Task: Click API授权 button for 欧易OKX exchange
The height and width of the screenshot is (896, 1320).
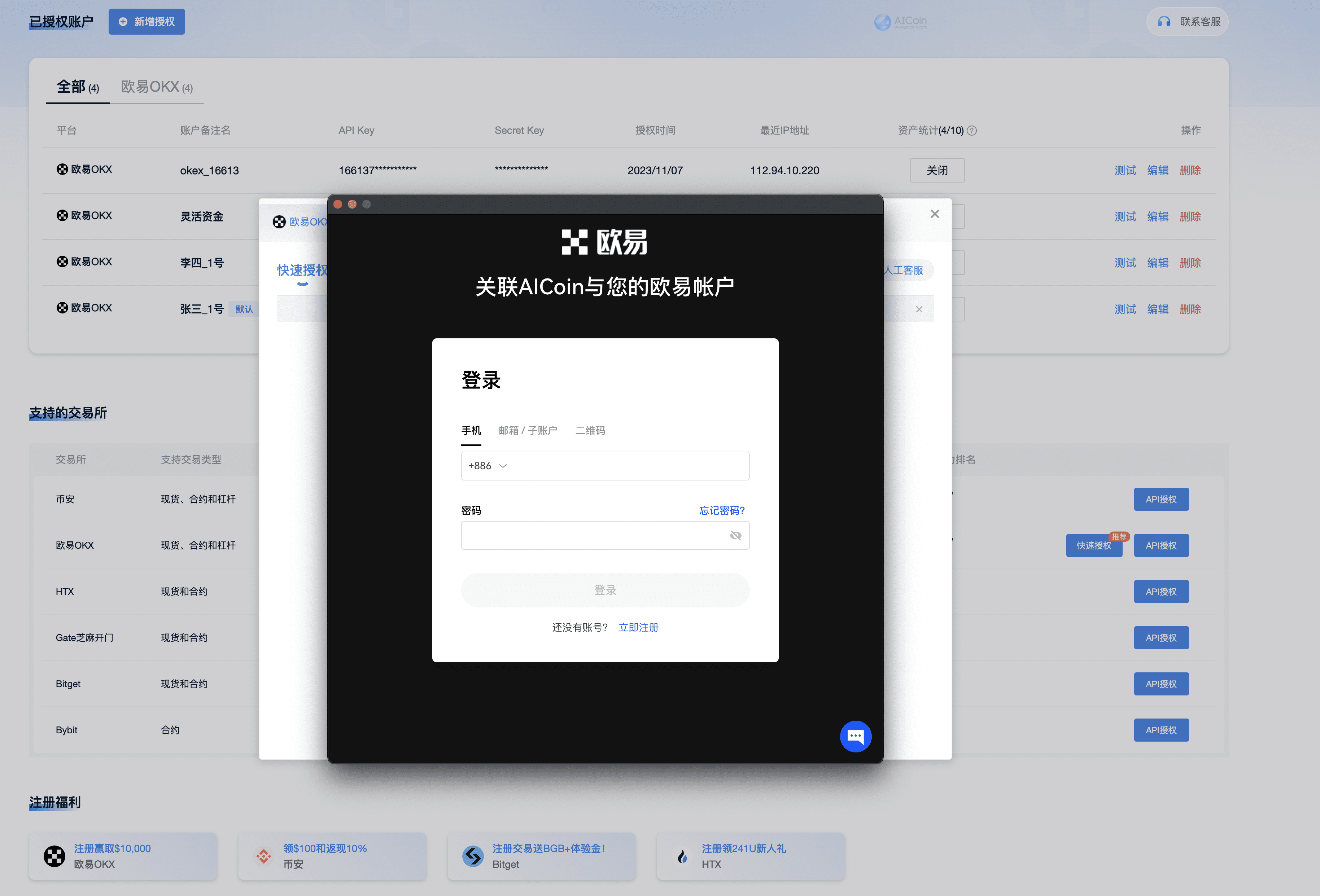Action: 1161,545
